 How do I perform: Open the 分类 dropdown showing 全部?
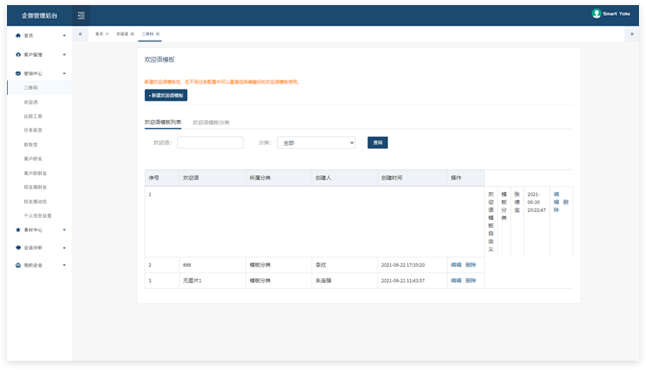coord(316,143)
